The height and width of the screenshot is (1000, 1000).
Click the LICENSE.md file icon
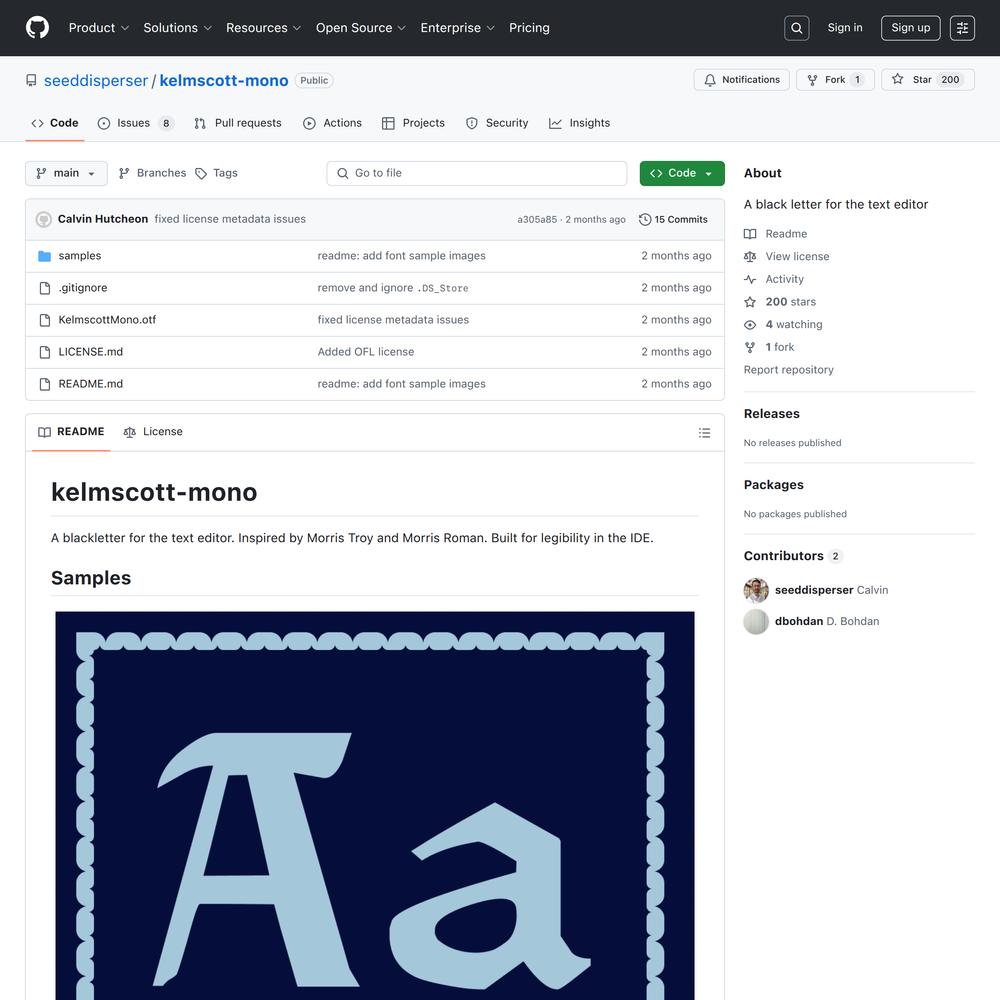(x=45, y=352)
